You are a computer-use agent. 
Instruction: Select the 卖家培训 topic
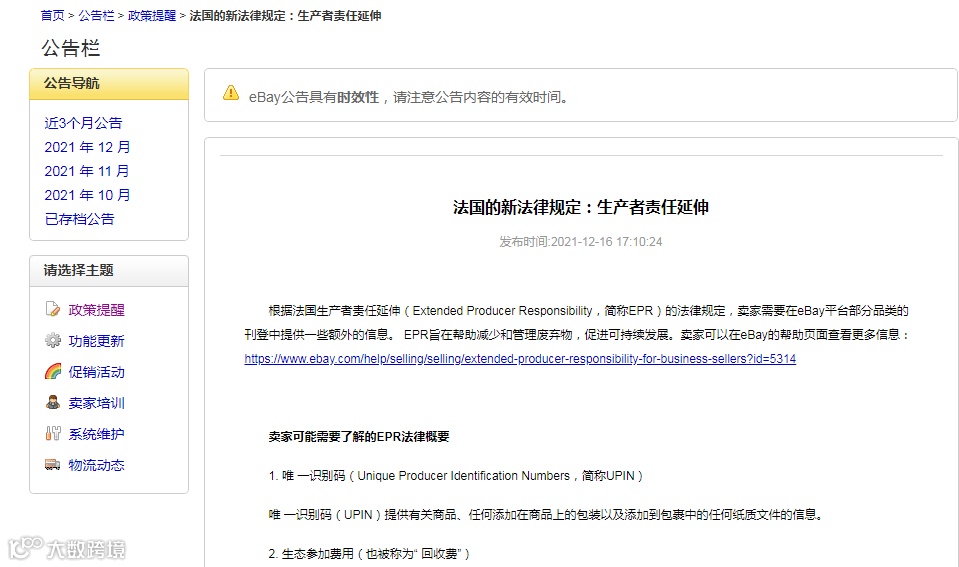pyautogui.click(x=97, y=403)
